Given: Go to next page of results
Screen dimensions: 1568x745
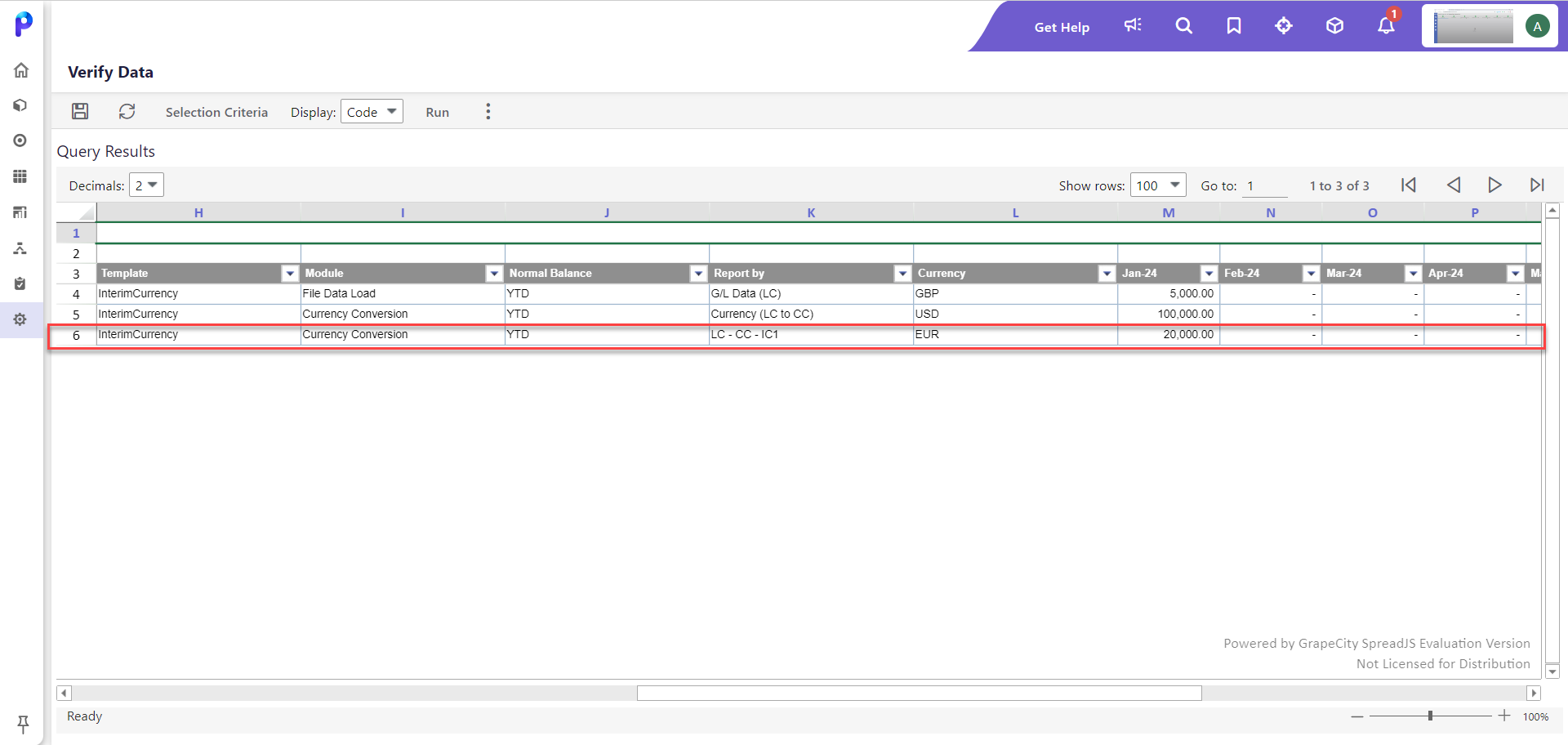Looking at the screenshot, I should [1494, 185].
